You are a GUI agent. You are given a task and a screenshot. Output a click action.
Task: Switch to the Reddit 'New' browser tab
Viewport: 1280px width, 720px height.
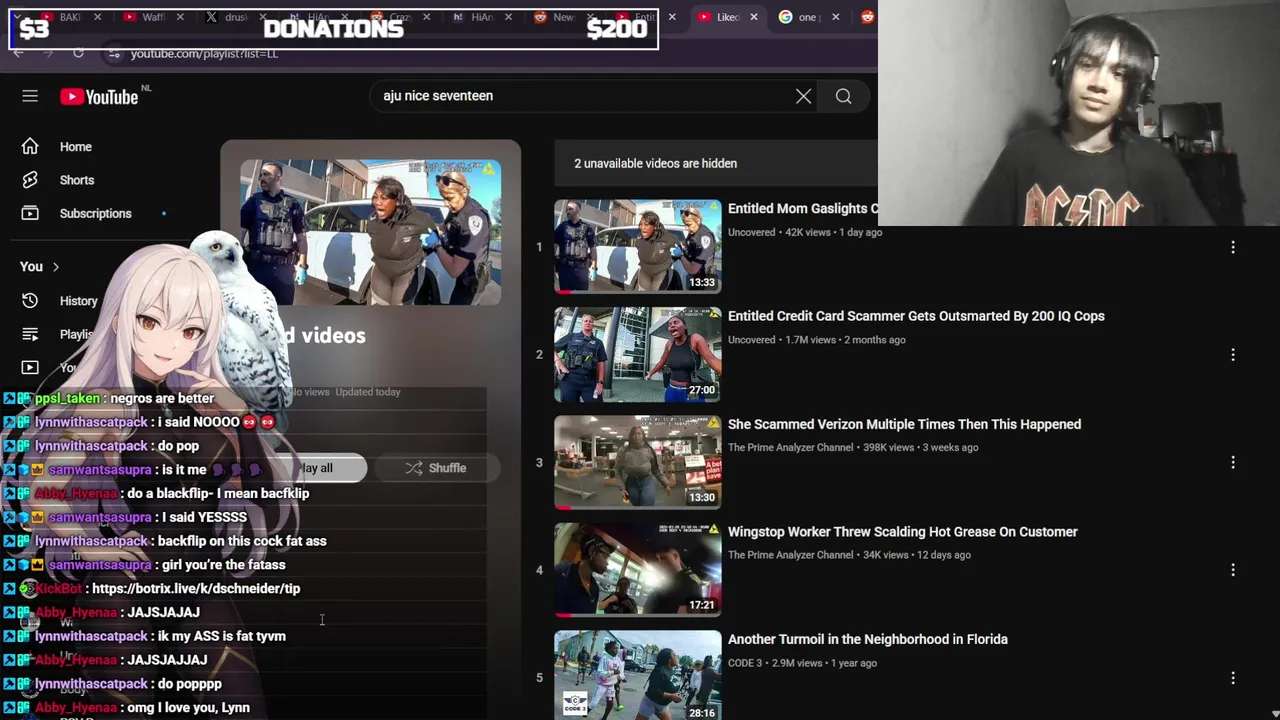(x=564, y=17)
